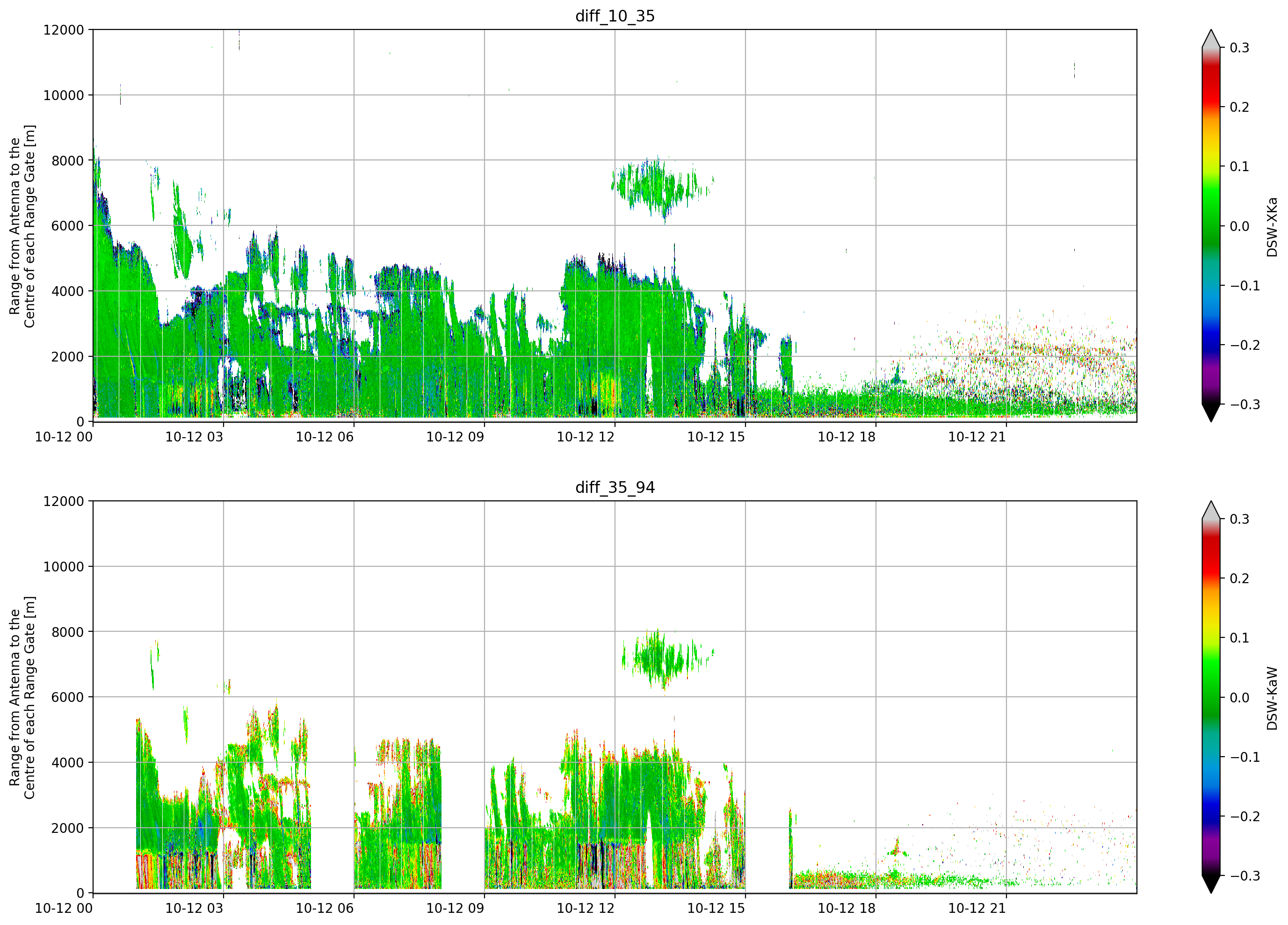This screenshot has height=925, width=1288.
Task: Click the diff_10_35 plot title
Action: [615, 16]
